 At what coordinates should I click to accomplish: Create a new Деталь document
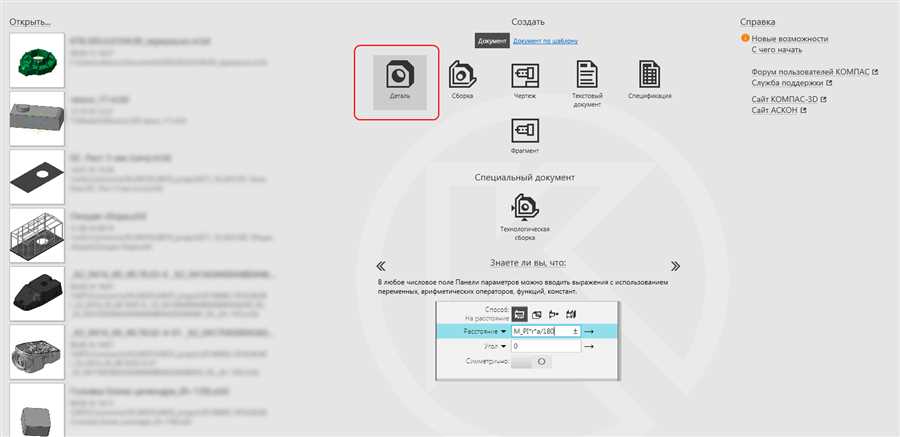(x=399, y=82)
